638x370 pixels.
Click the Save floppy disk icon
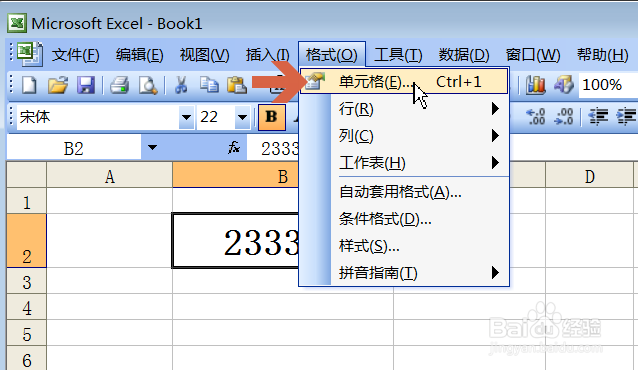tap(86, 85)
